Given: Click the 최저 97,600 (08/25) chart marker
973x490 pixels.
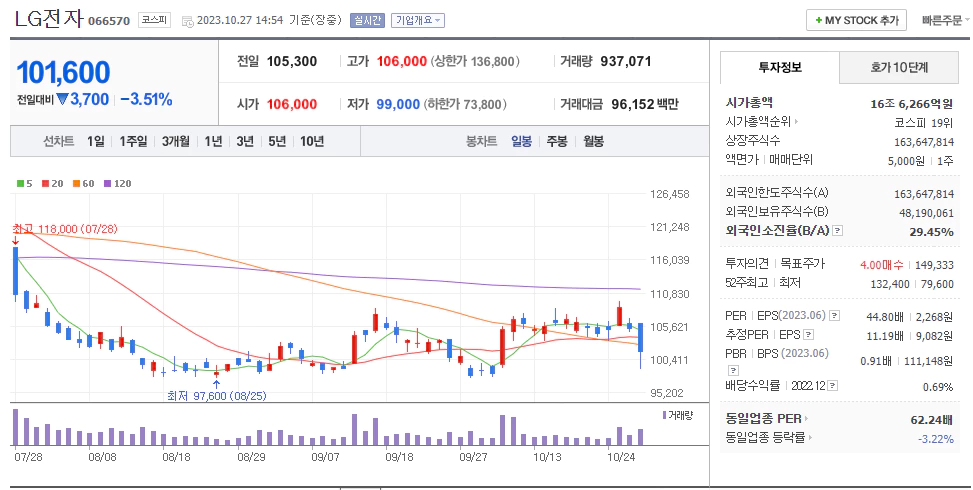Looking at the screenshot, I should click(x=217, y=396).
